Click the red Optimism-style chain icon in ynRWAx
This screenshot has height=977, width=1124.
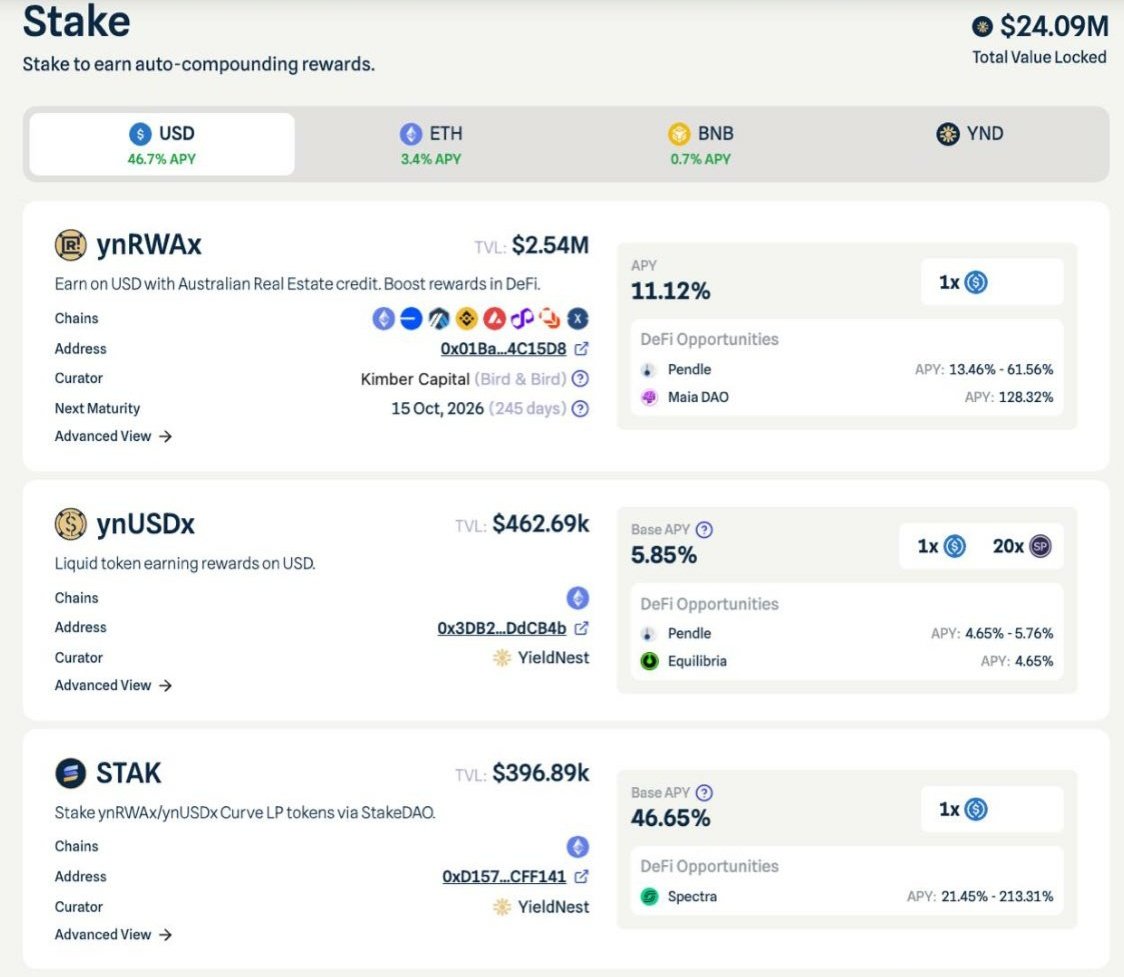(x=495, y=318)
